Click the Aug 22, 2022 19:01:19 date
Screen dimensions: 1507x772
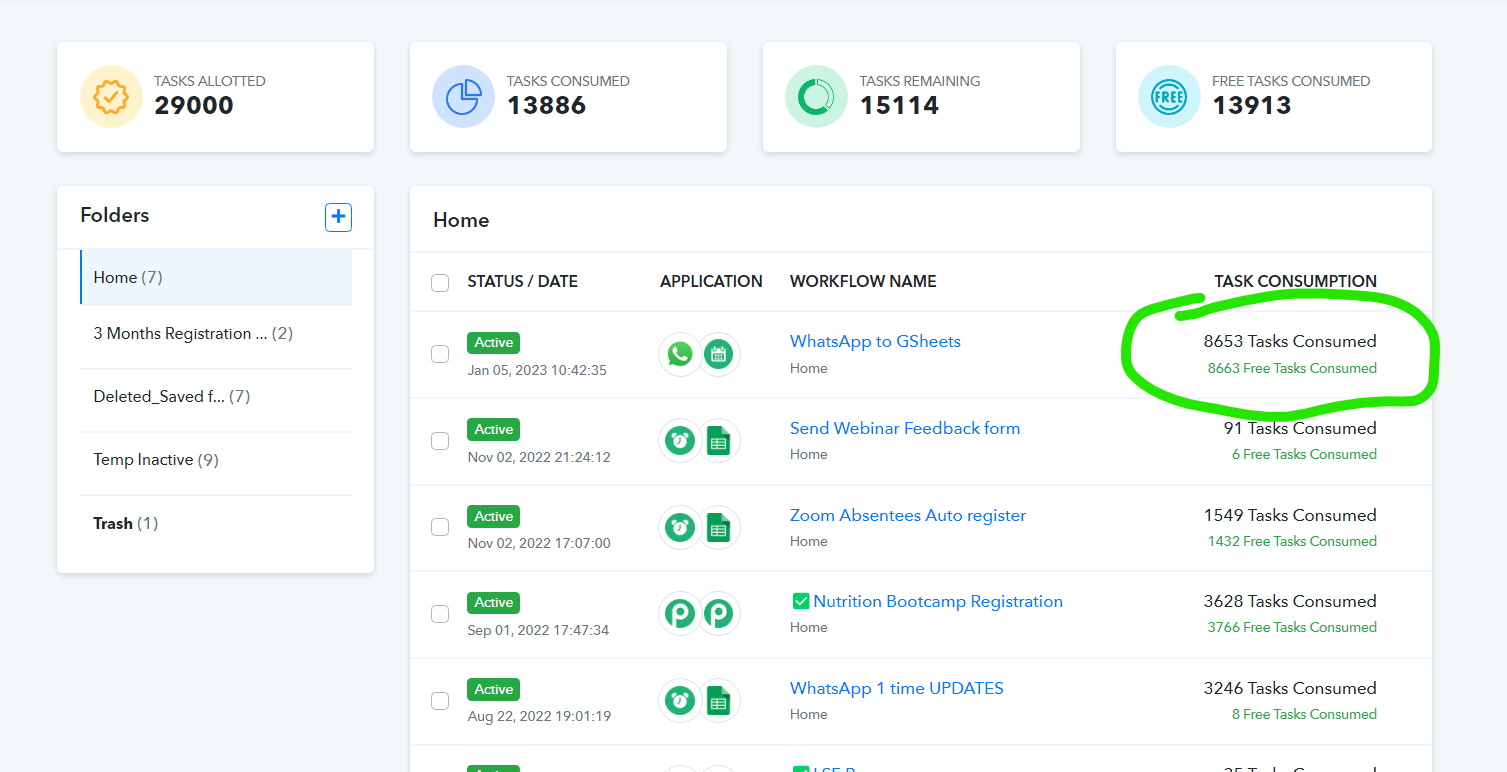(x=539, y=716)
